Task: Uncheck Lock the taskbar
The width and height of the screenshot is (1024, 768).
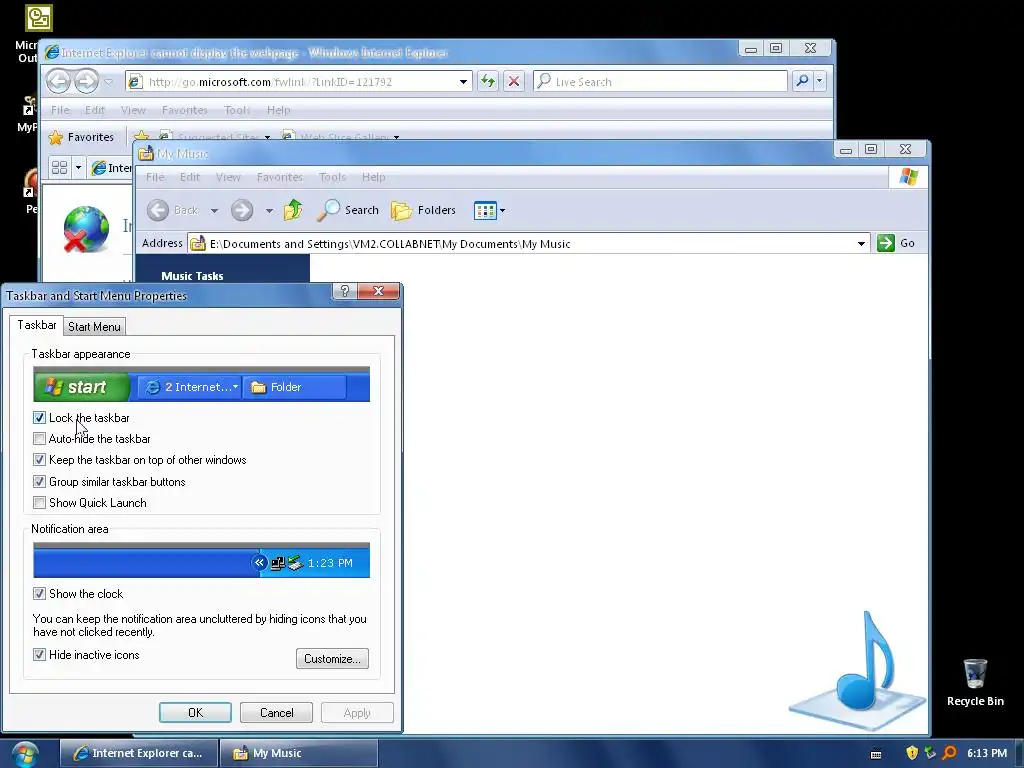Action: tap(39, 417)
